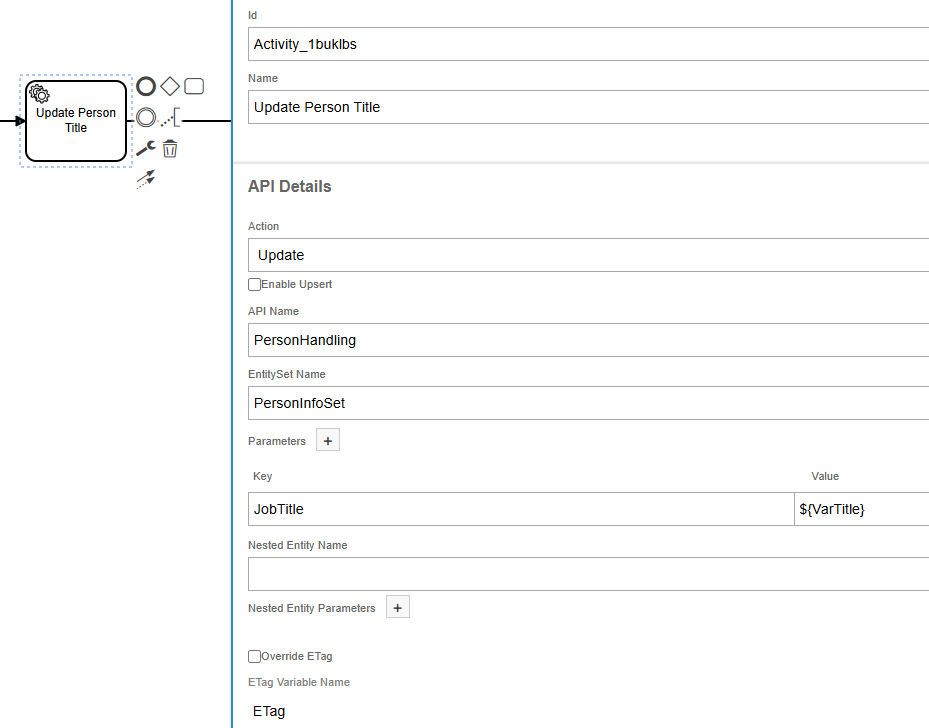Activate the connect arrows tool
929x728 pixels.
(146, 179)
